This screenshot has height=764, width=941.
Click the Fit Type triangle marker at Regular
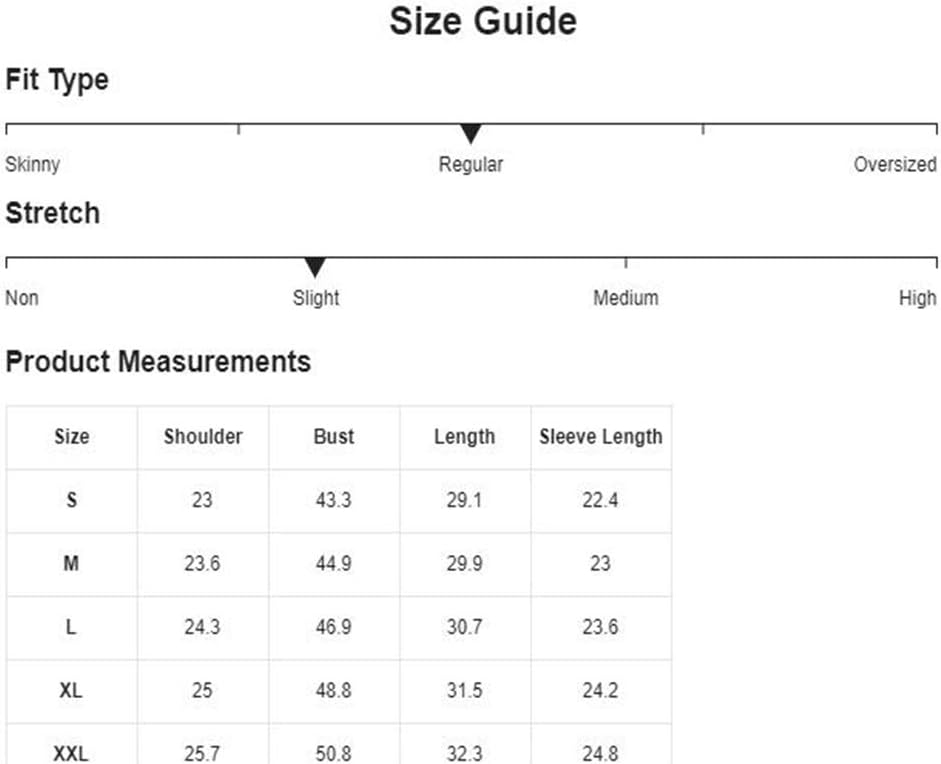[470, 133]
